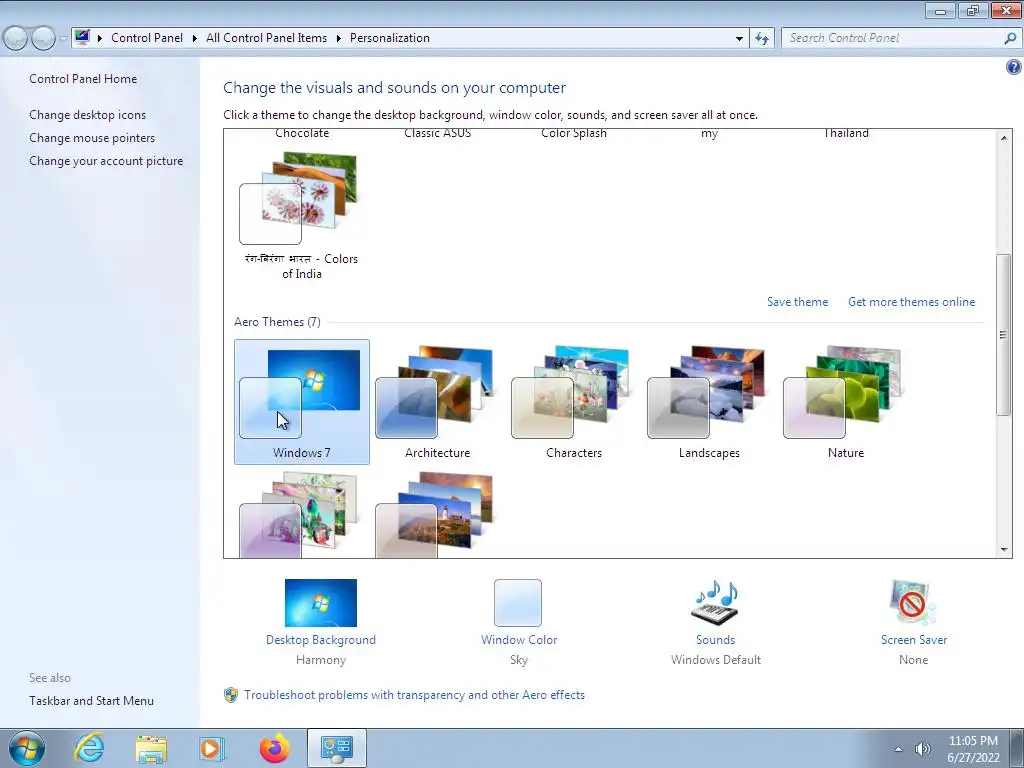Image resolution: width=1024 pixels, height=768 pixels.
Task: Open Window Color swatch settings
Action: pos(518,603)
